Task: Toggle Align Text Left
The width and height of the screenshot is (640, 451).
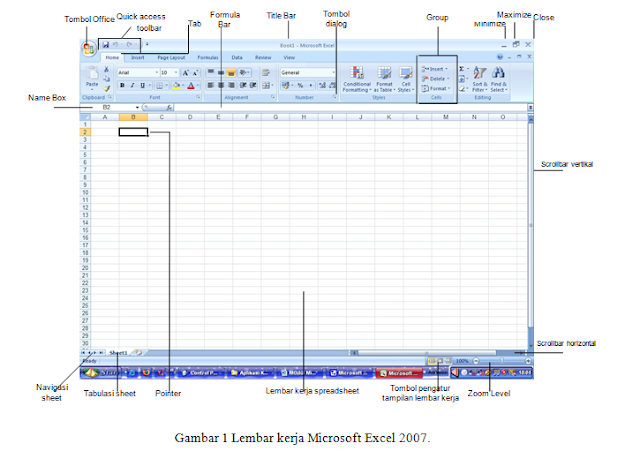Action: (211, 85)
